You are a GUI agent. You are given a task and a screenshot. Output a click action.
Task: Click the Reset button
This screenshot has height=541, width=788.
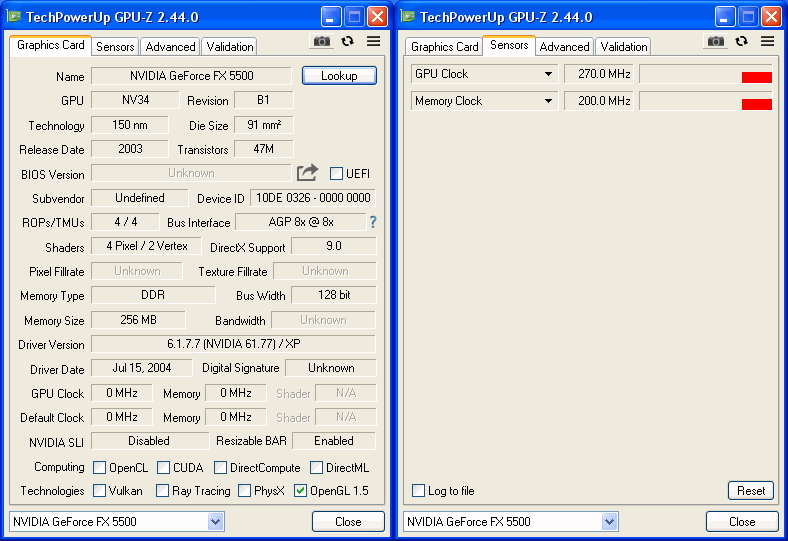(751, 491)
